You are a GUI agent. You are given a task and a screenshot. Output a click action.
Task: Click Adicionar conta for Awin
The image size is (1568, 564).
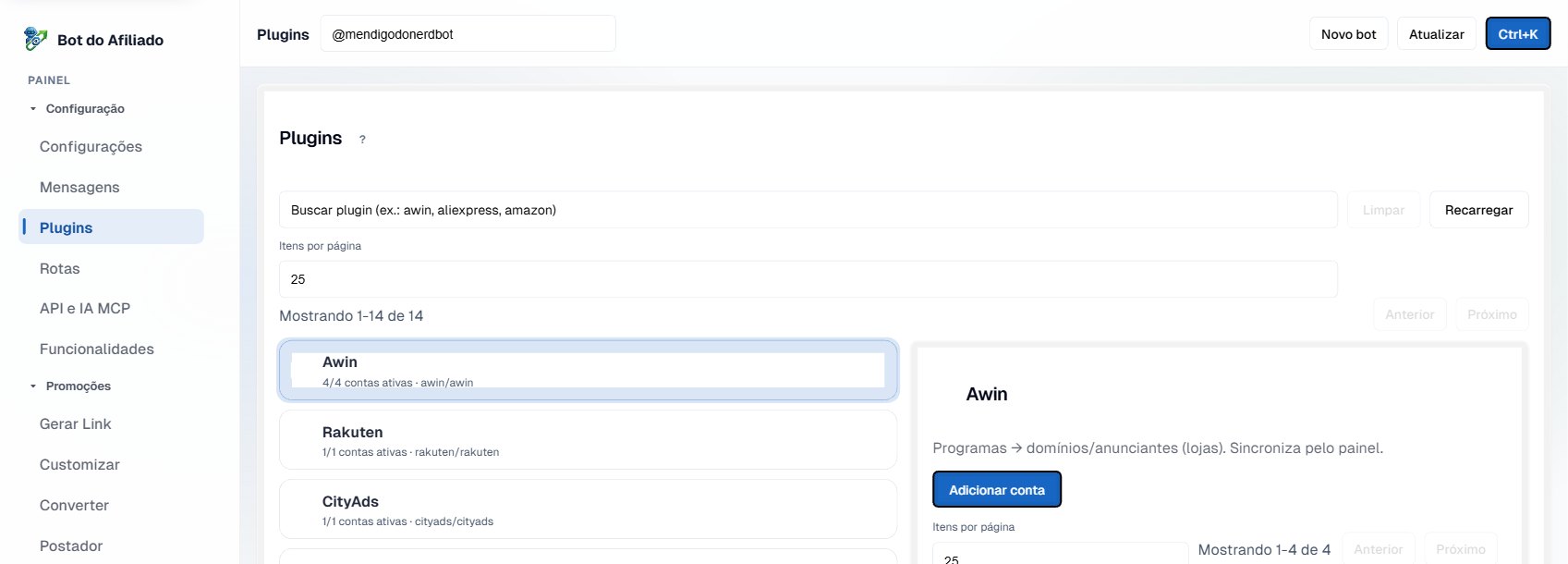coord(997,490)
